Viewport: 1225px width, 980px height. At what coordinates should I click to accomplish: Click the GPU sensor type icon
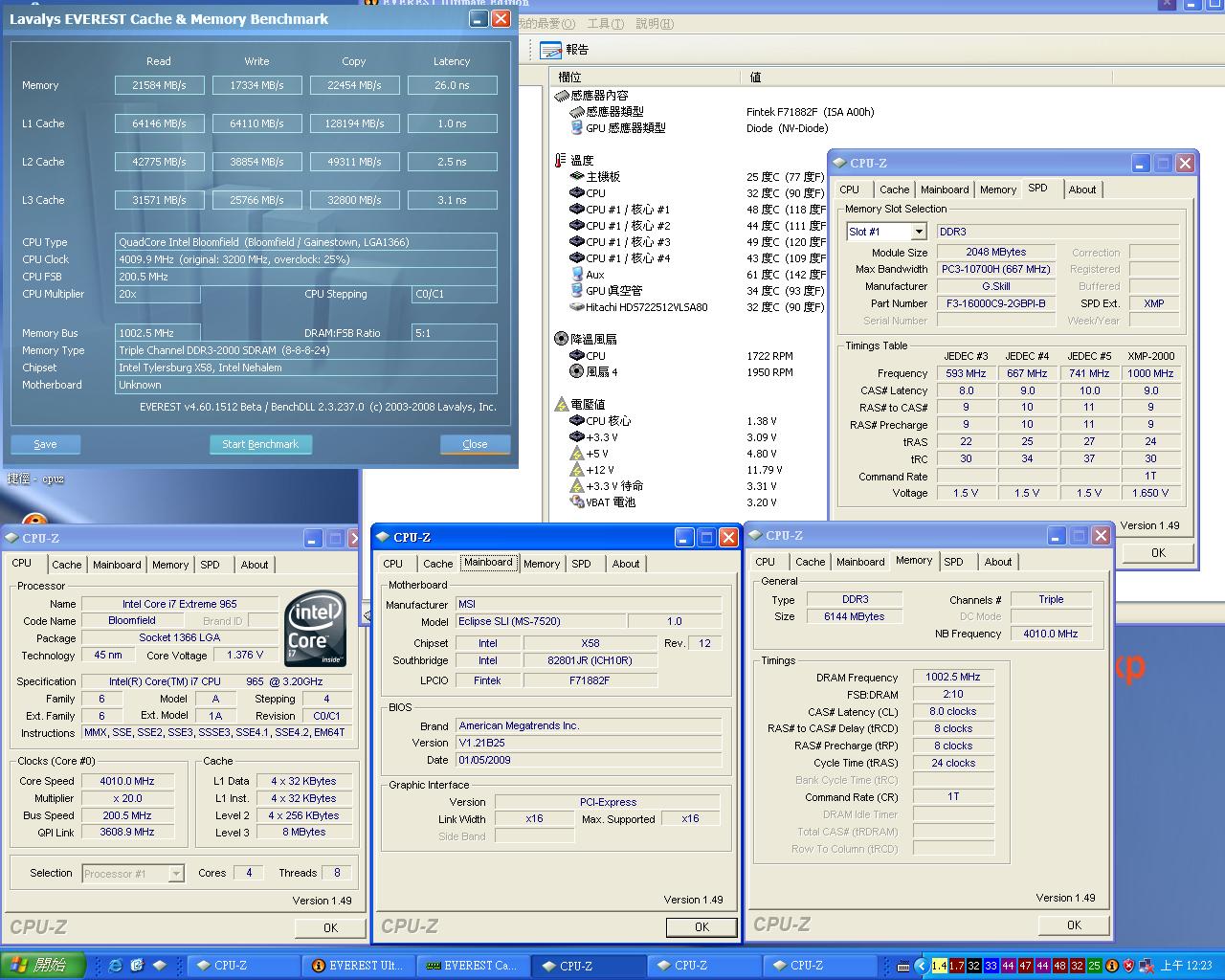click(x=576, y=128)
